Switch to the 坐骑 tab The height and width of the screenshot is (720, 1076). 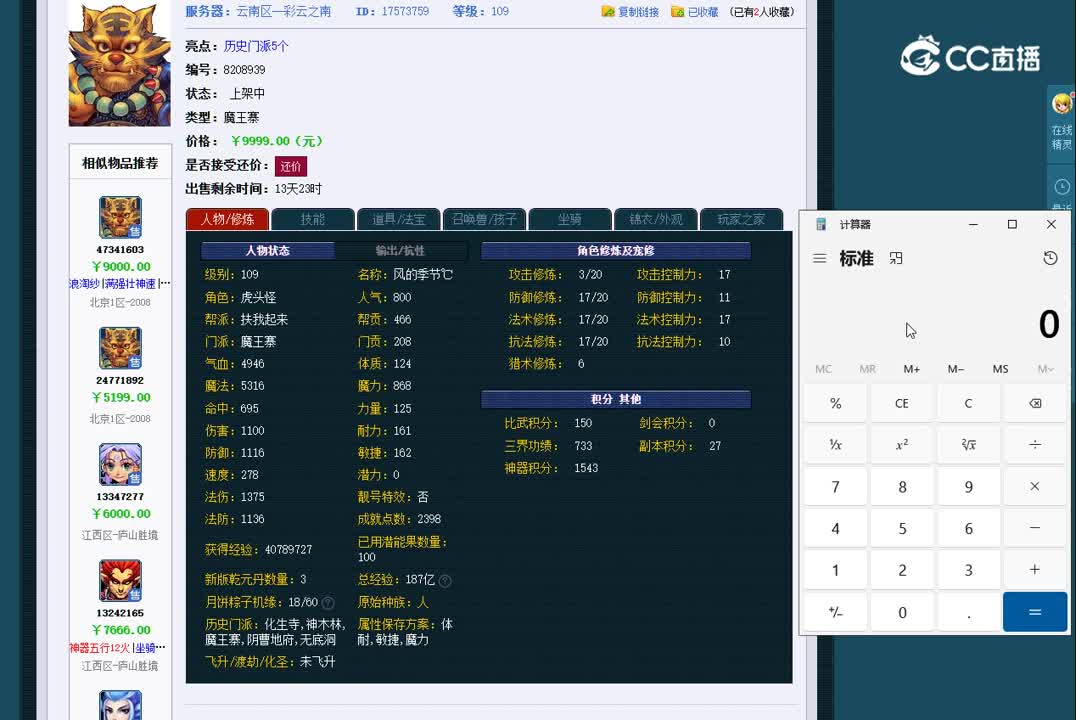570,219
